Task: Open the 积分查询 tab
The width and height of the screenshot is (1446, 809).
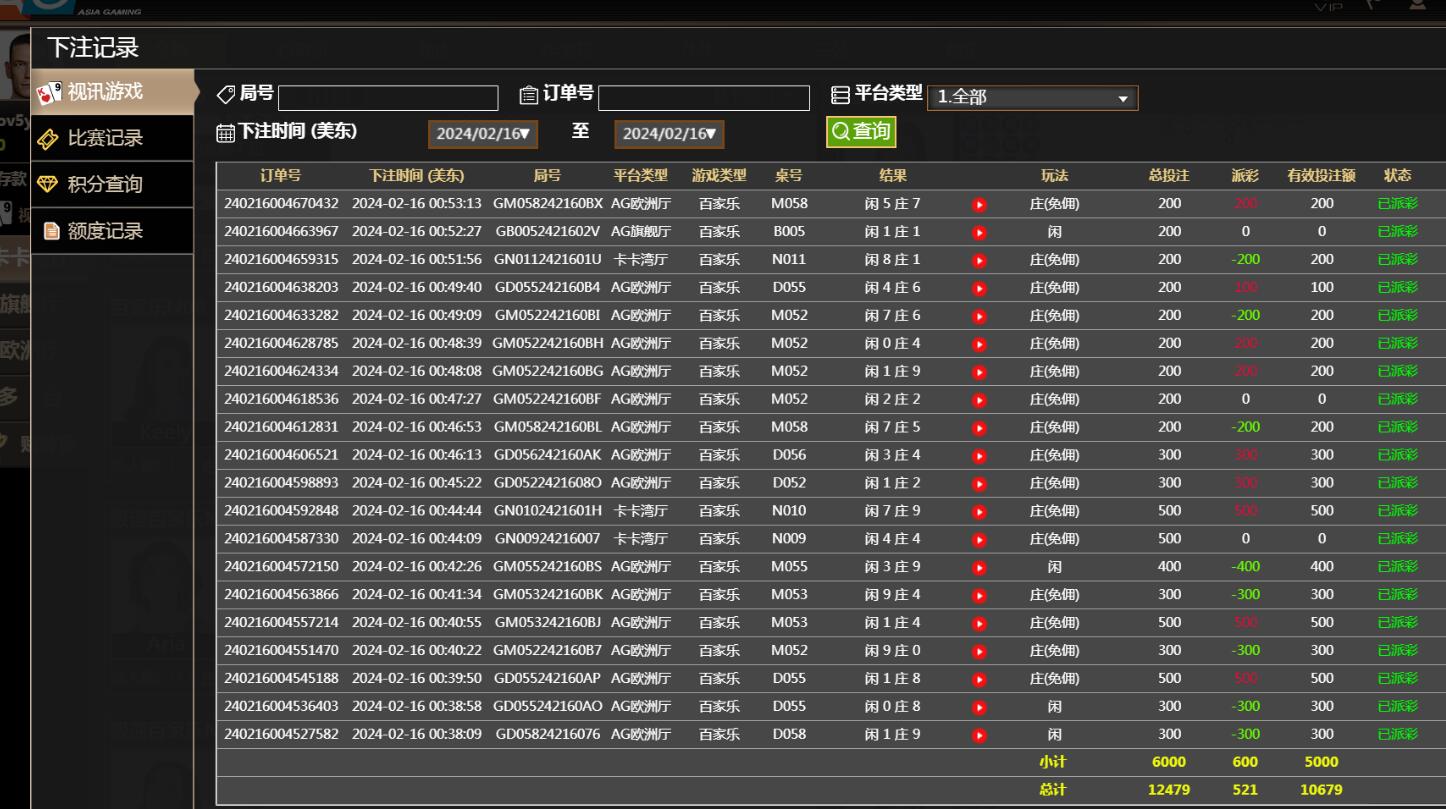Action: pos(112,184)
